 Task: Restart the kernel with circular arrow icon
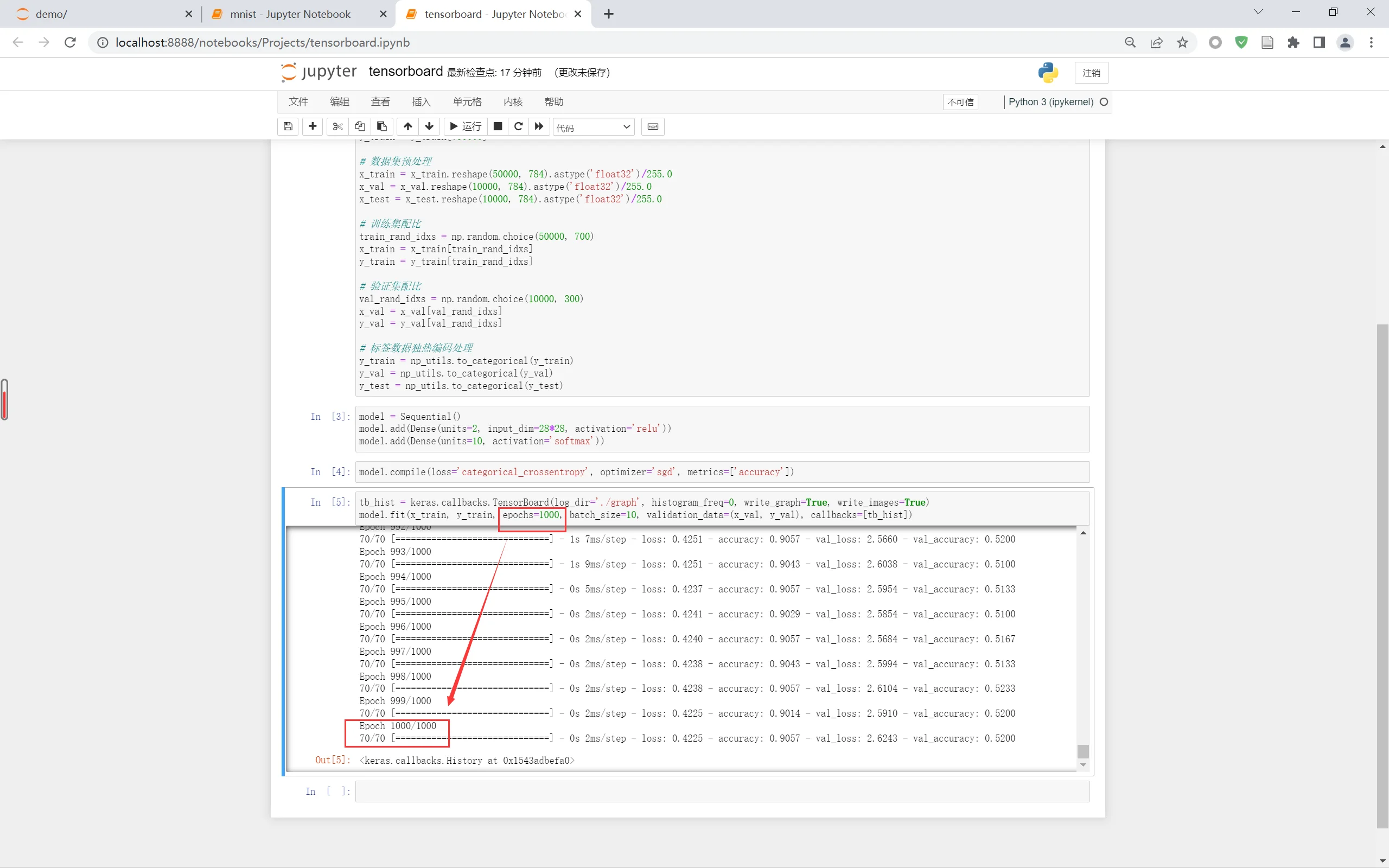(x=518, y=126)
